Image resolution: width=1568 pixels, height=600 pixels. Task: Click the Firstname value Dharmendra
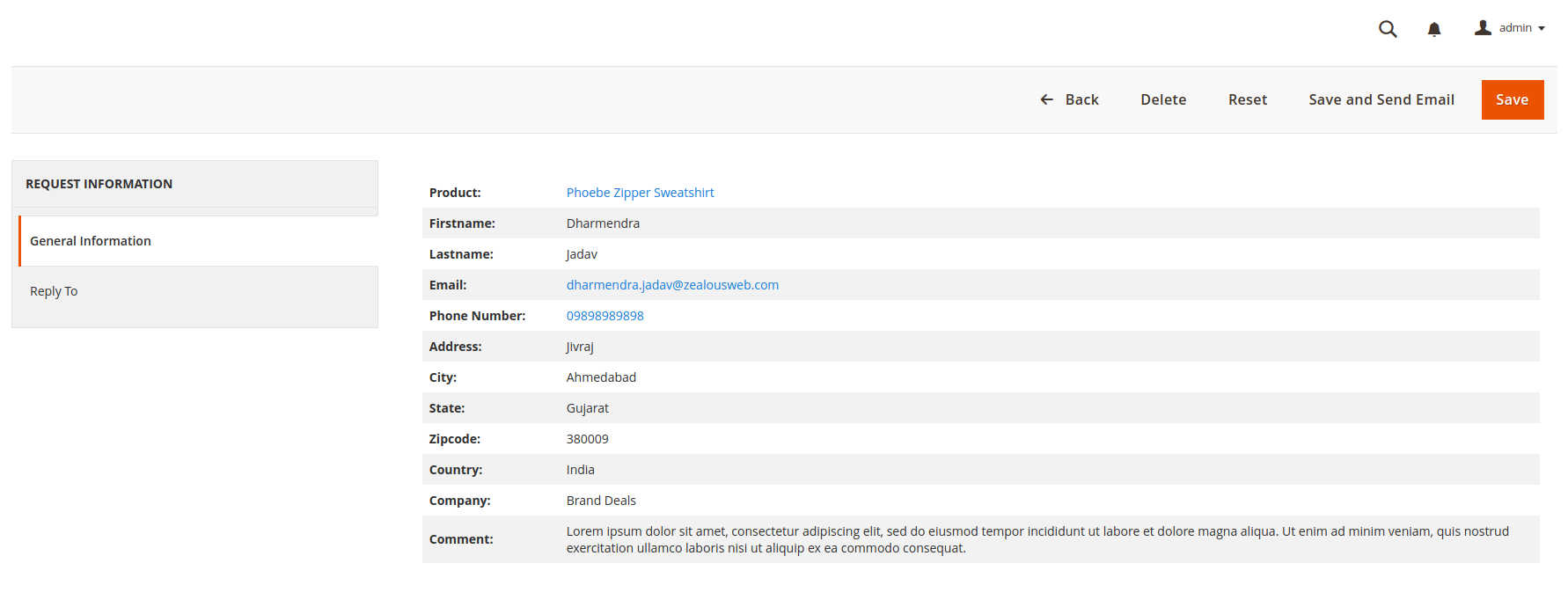tap(603, 223)
